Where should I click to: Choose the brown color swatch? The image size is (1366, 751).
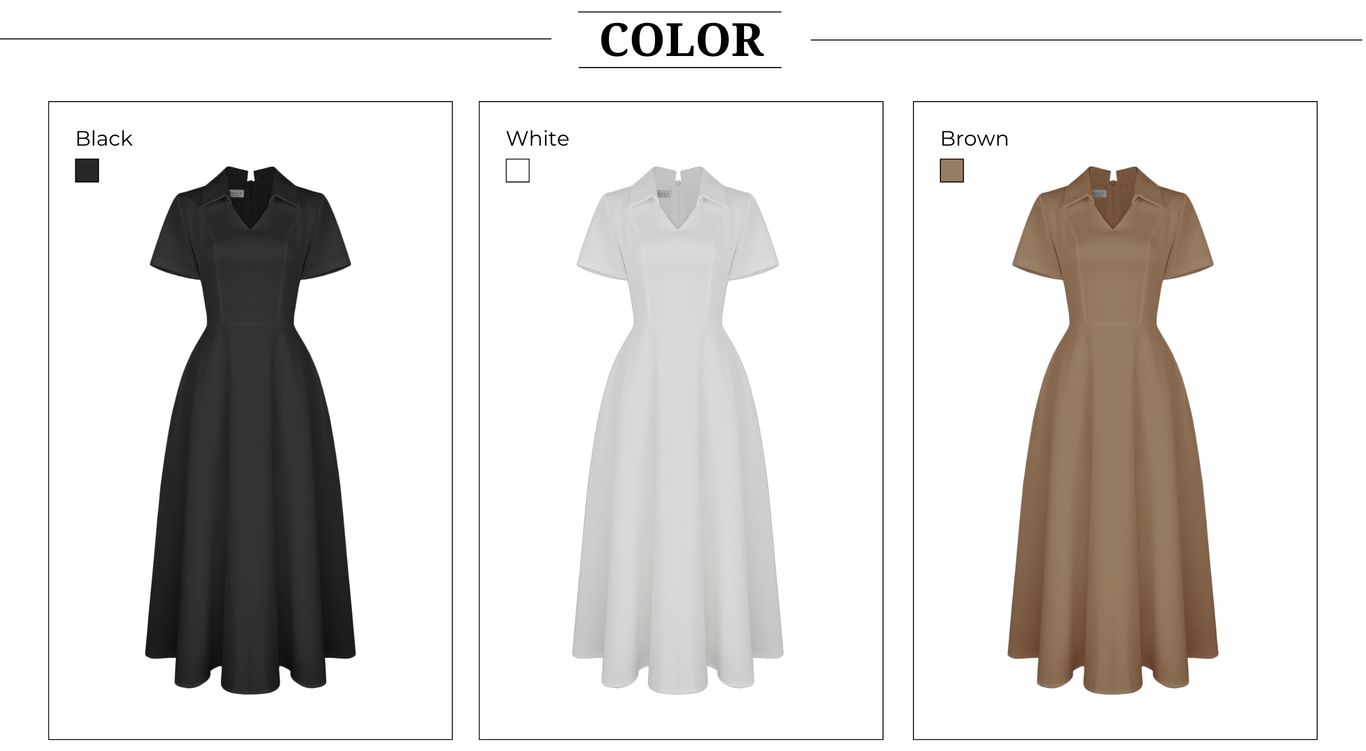[951, 170]
